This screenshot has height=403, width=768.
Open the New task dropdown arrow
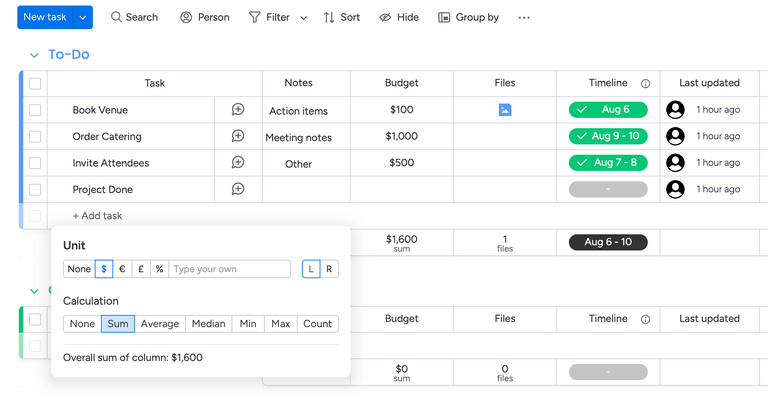click(x=83, y=17)
